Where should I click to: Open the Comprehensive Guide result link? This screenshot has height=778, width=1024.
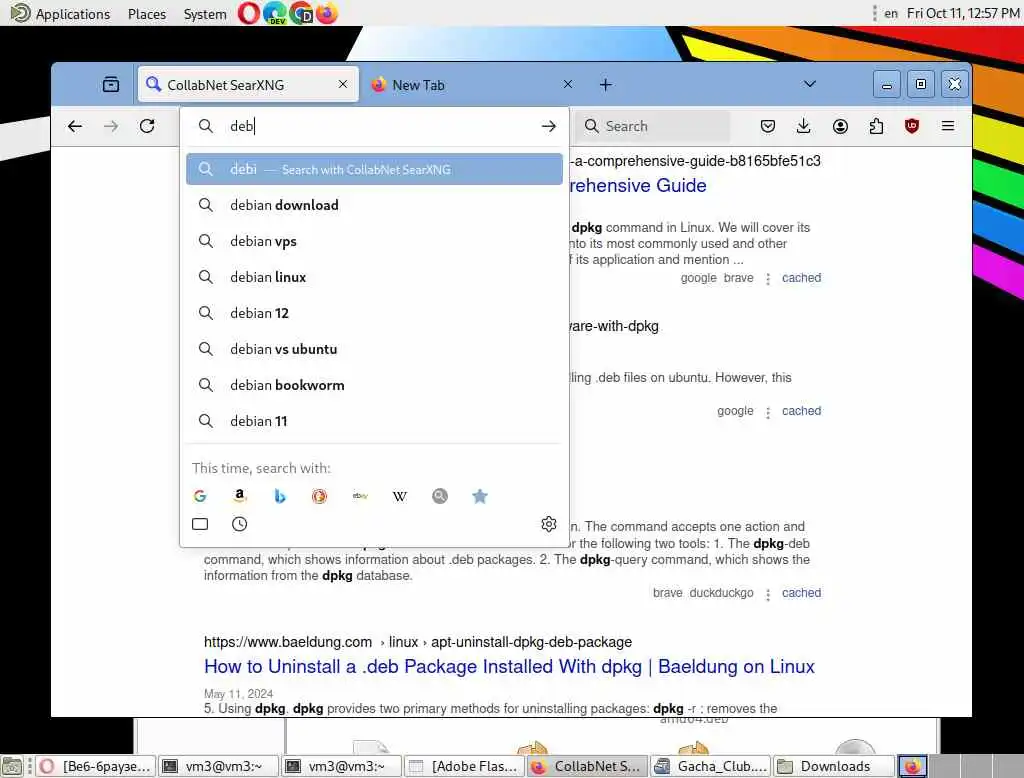(637, 186)
